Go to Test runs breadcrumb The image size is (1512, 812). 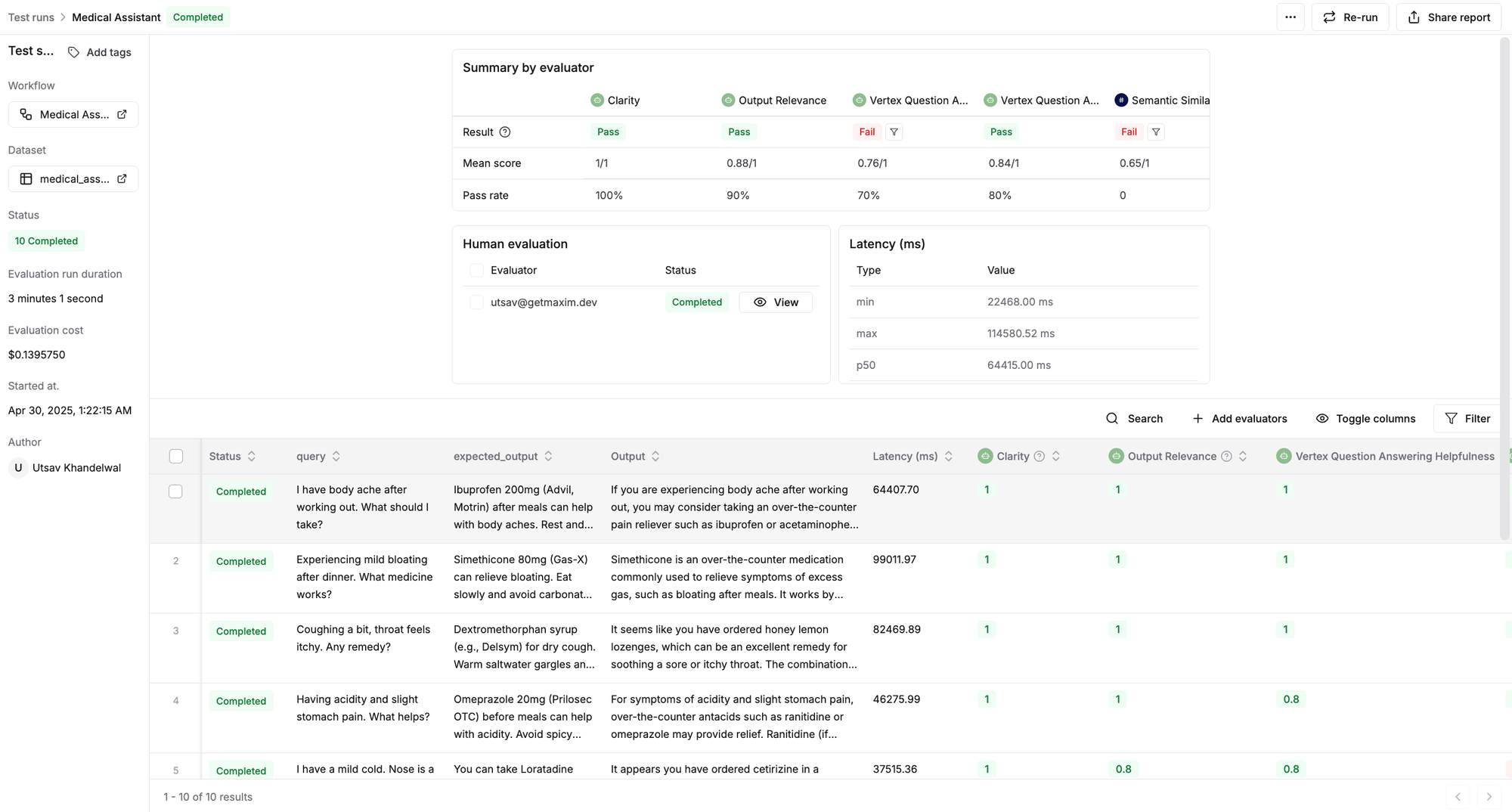pos(31,17)
